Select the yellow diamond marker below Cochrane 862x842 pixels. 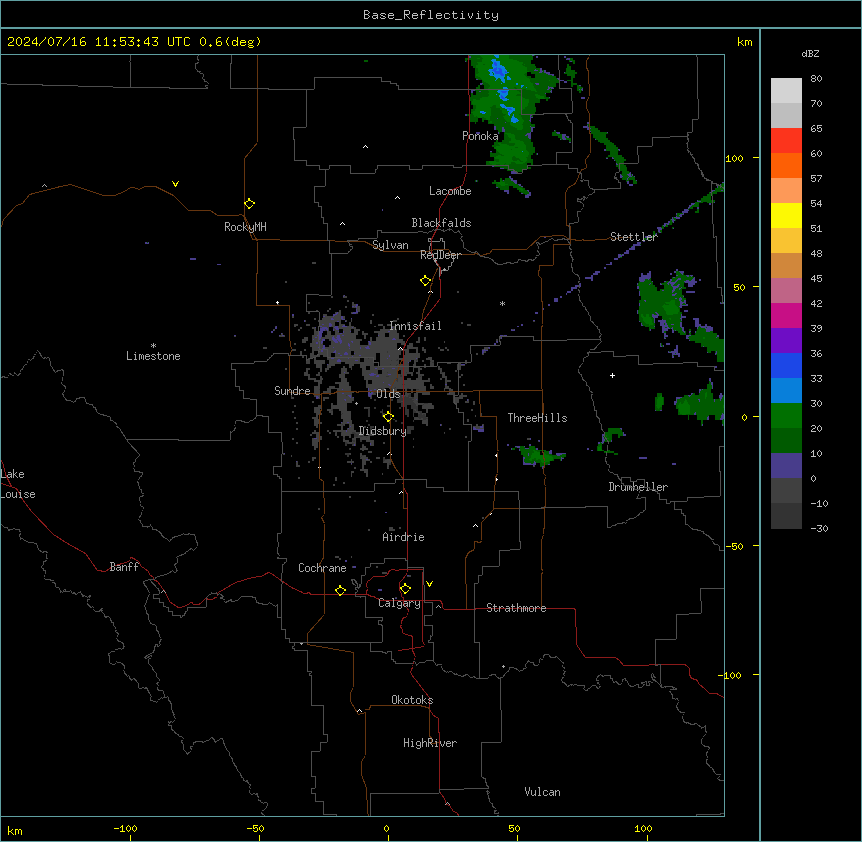click(340, 590)
